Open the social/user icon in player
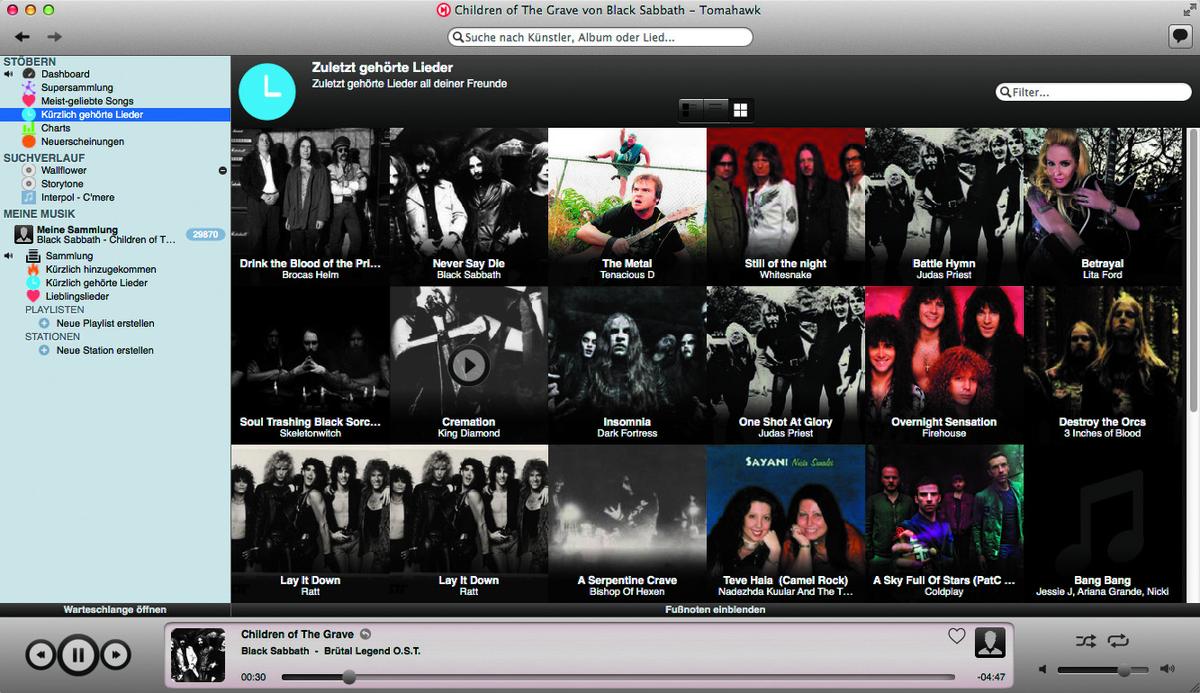1200x693 pixels. click(990, 642)
